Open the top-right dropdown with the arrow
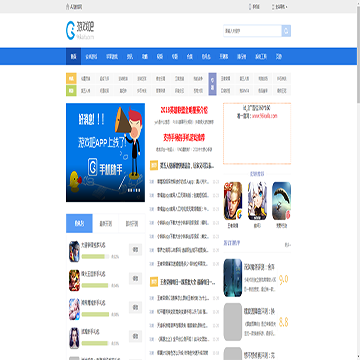 (x=280, y=7)
